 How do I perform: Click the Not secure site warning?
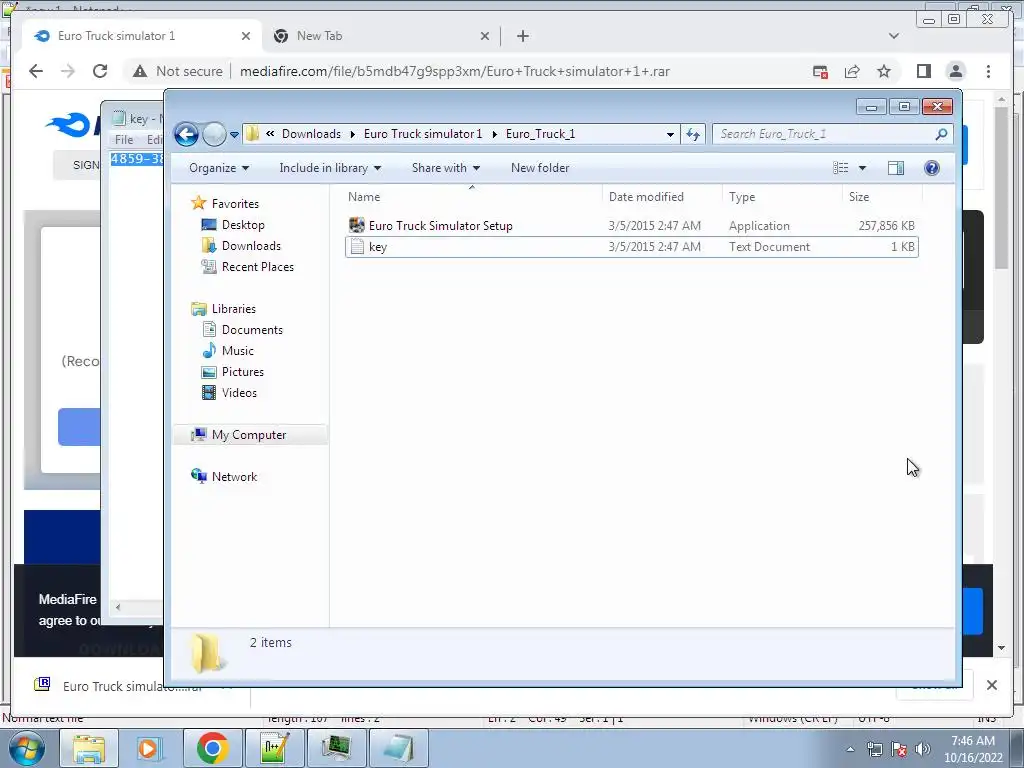[178, 71]
